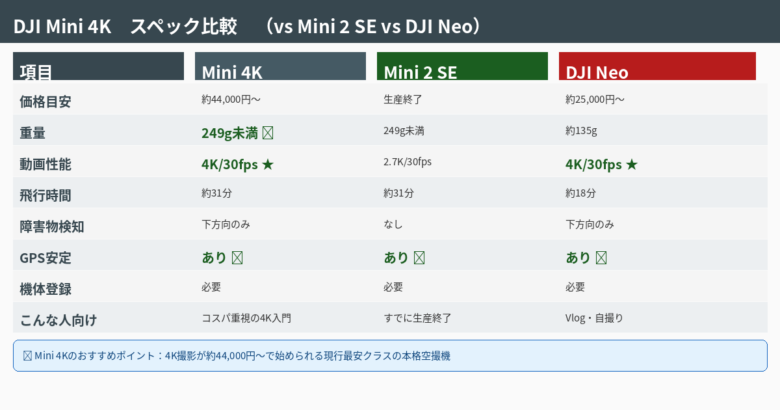Image resolution: width=780 pixels, height=410 pixels.
Task: Select the 重量 row label
Action: click(x=32, y=133)
